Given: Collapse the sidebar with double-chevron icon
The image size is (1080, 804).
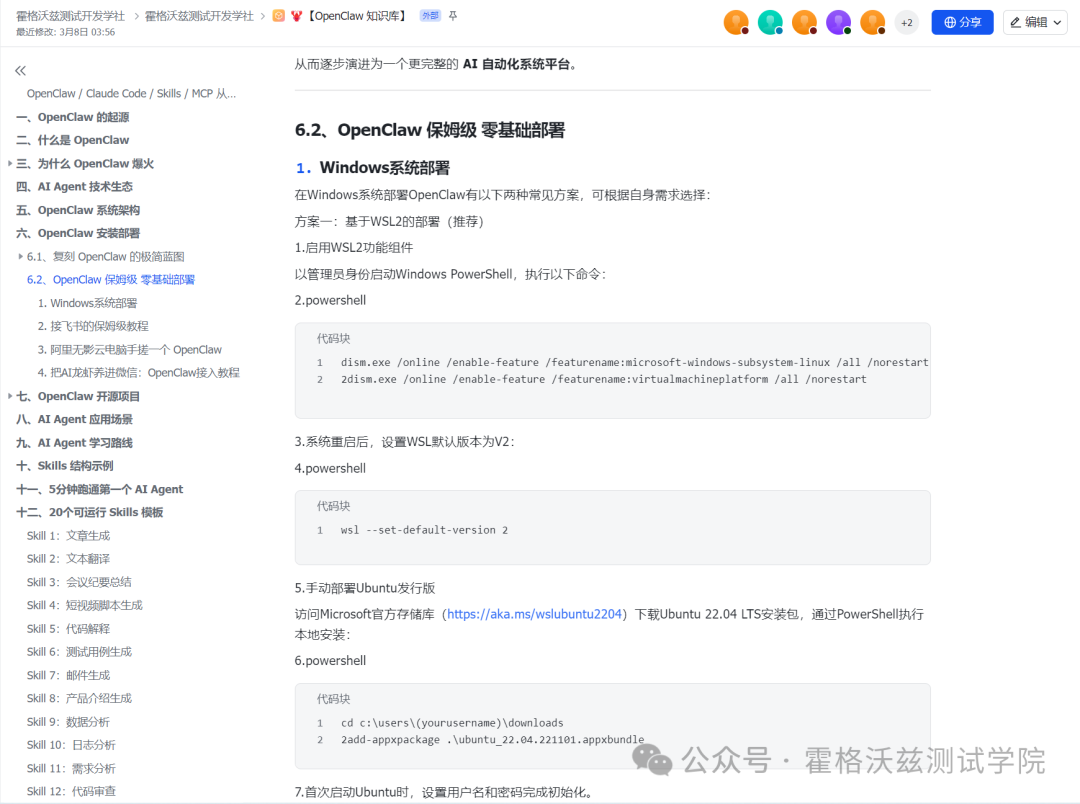Looking at the screenshot, I should (21, 70).
